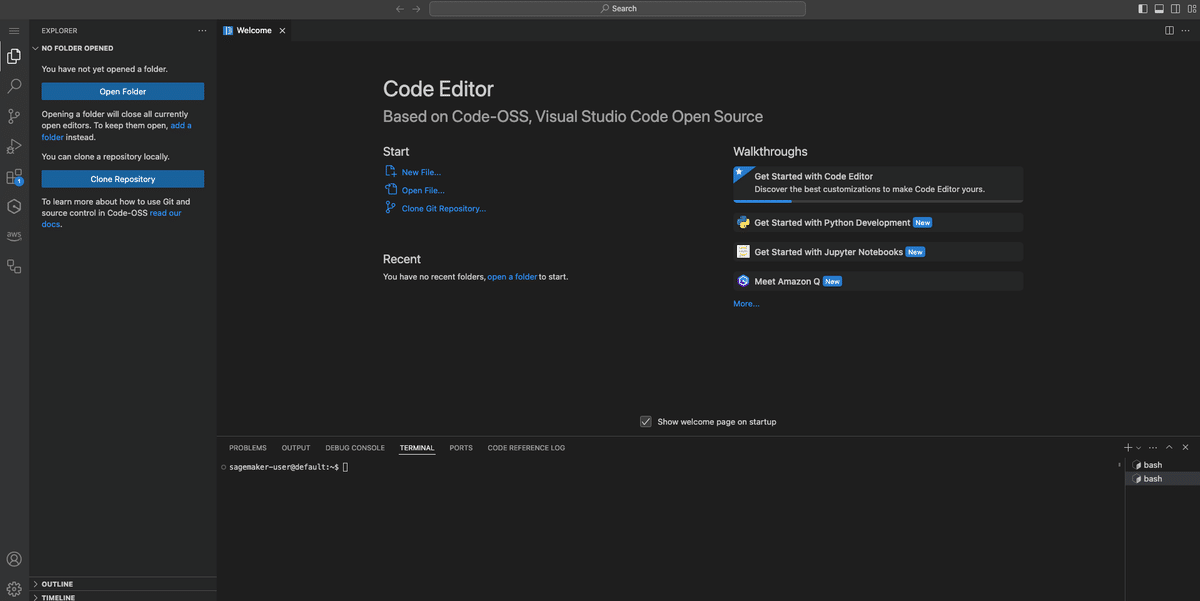Click the terminal prompt input area

pyautogui.click(x=346, y=467)
